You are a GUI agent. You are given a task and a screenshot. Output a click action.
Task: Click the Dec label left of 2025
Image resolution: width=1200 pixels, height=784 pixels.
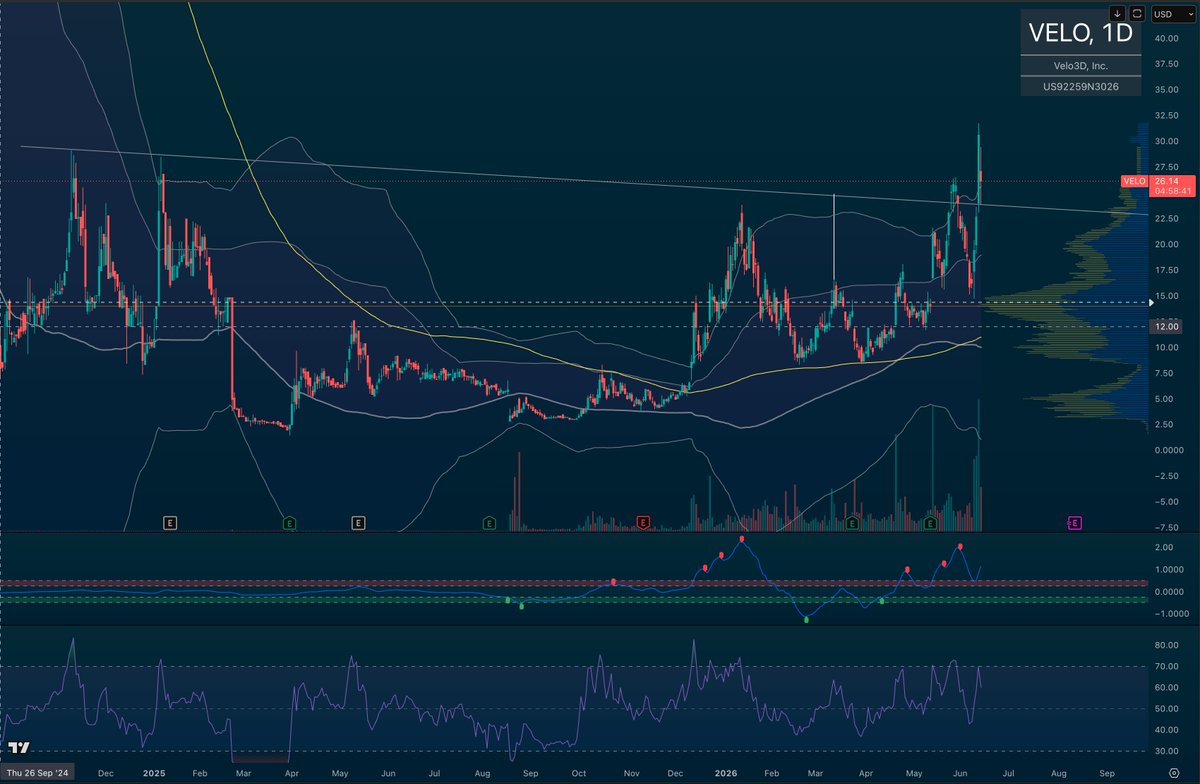coord(108,773)
